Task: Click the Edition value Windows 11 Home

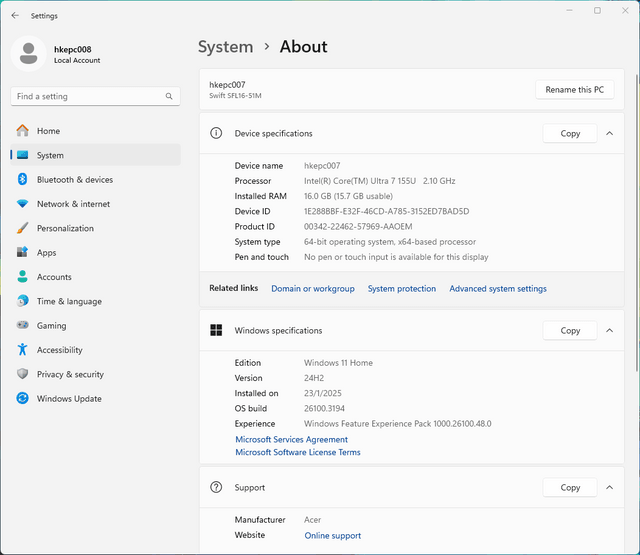Action: (x=338, y=362)
